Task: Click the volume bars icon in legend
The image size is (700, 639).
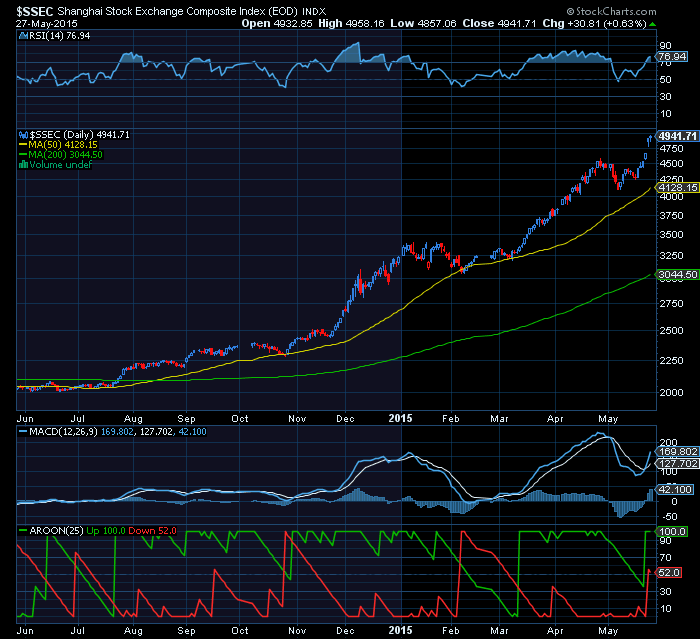Action: coord(23,165)
